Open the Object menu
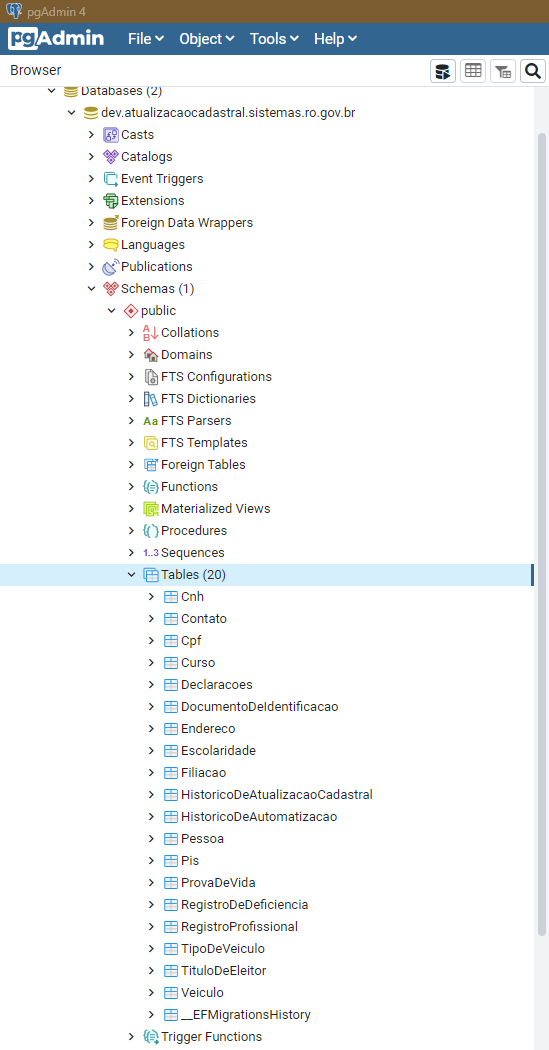The height and width of the screenshot is (1050, 549). point(206,39)
